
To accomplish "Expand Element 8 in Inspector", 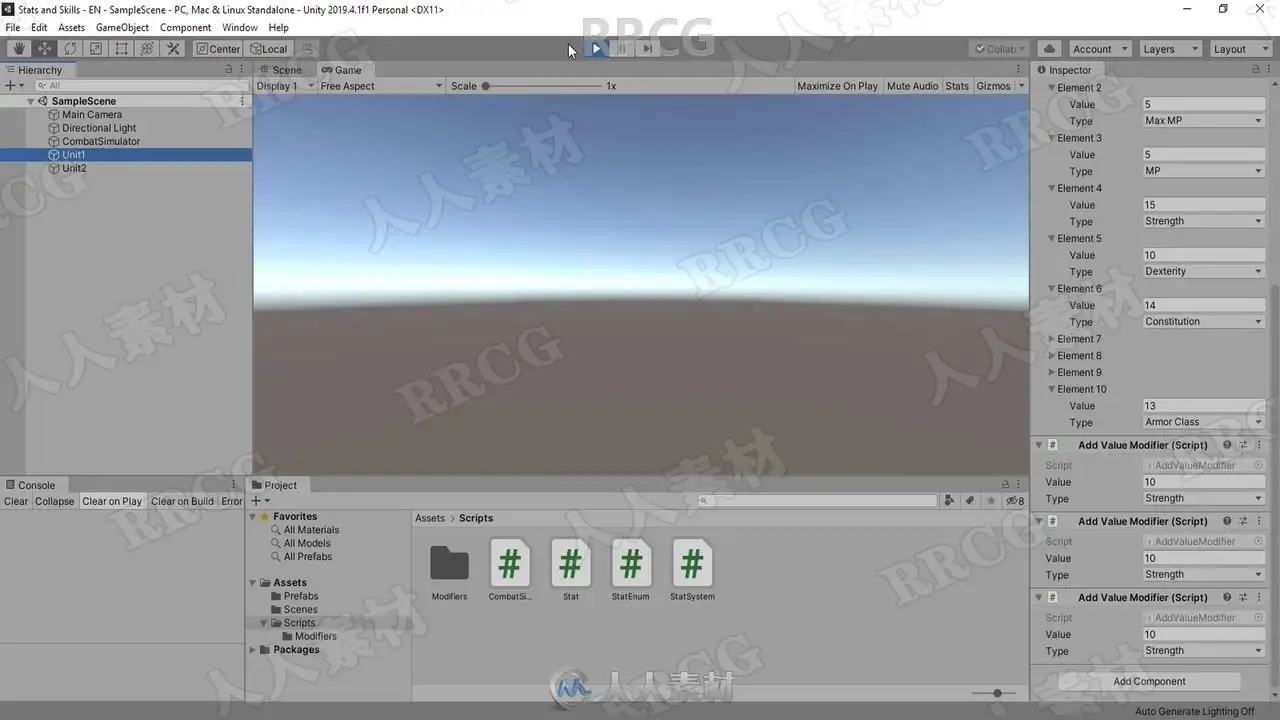I will pyautogui.click(x=1051, y=356).
